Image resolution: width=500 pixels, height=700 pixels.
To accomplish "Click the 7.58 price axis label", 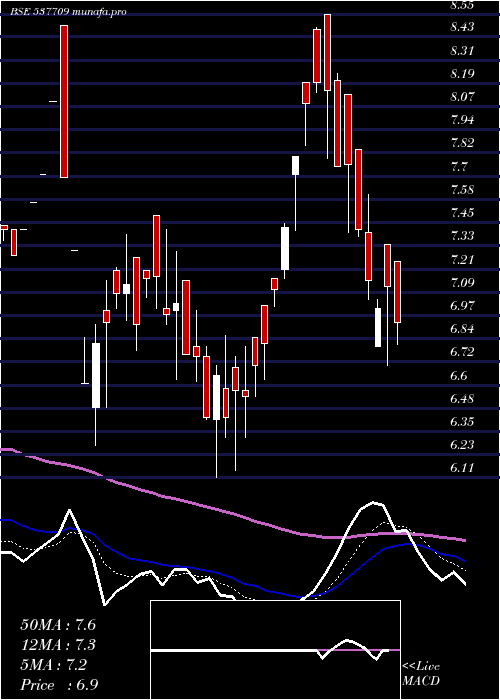I will coord(462,190).
